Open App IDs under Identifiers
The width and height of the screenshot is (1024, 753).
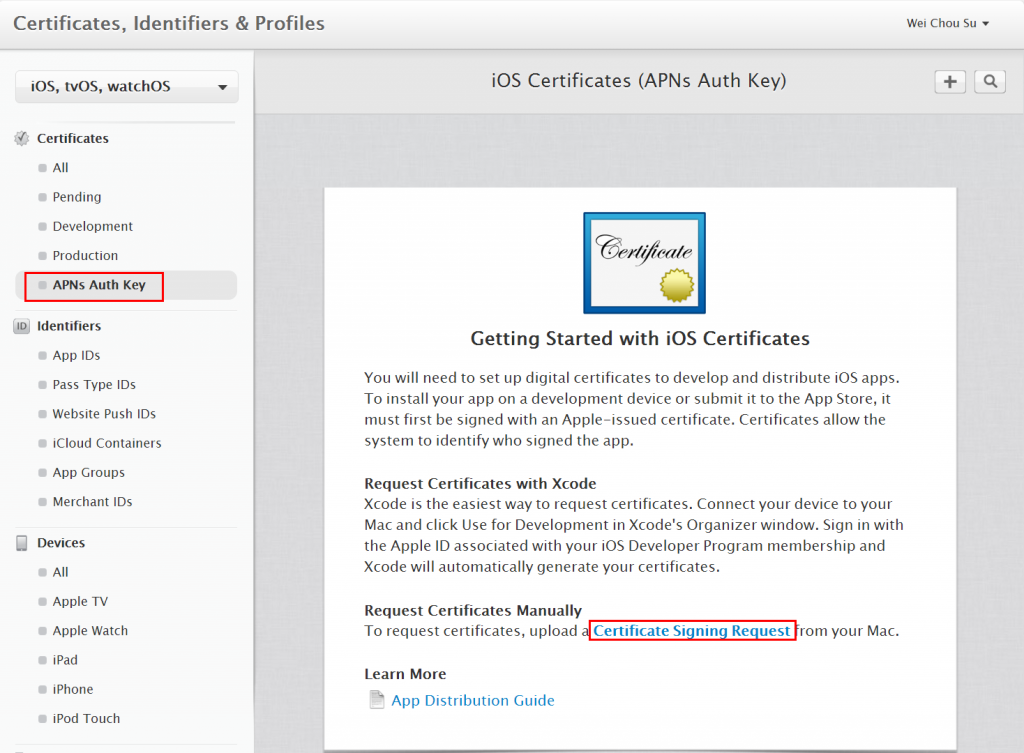(76, 355)
